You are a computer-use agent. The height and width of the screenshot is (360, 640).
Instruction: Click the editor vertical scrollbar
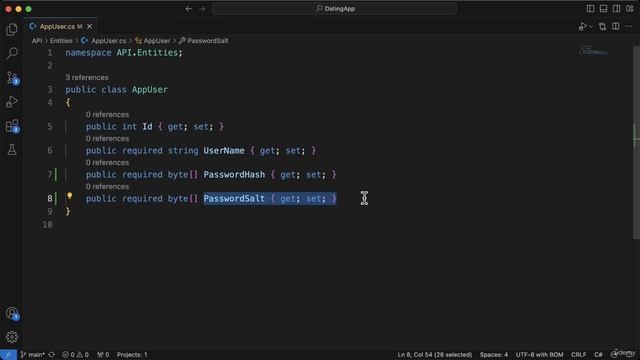pyautogui.click(x=636, y=143)
